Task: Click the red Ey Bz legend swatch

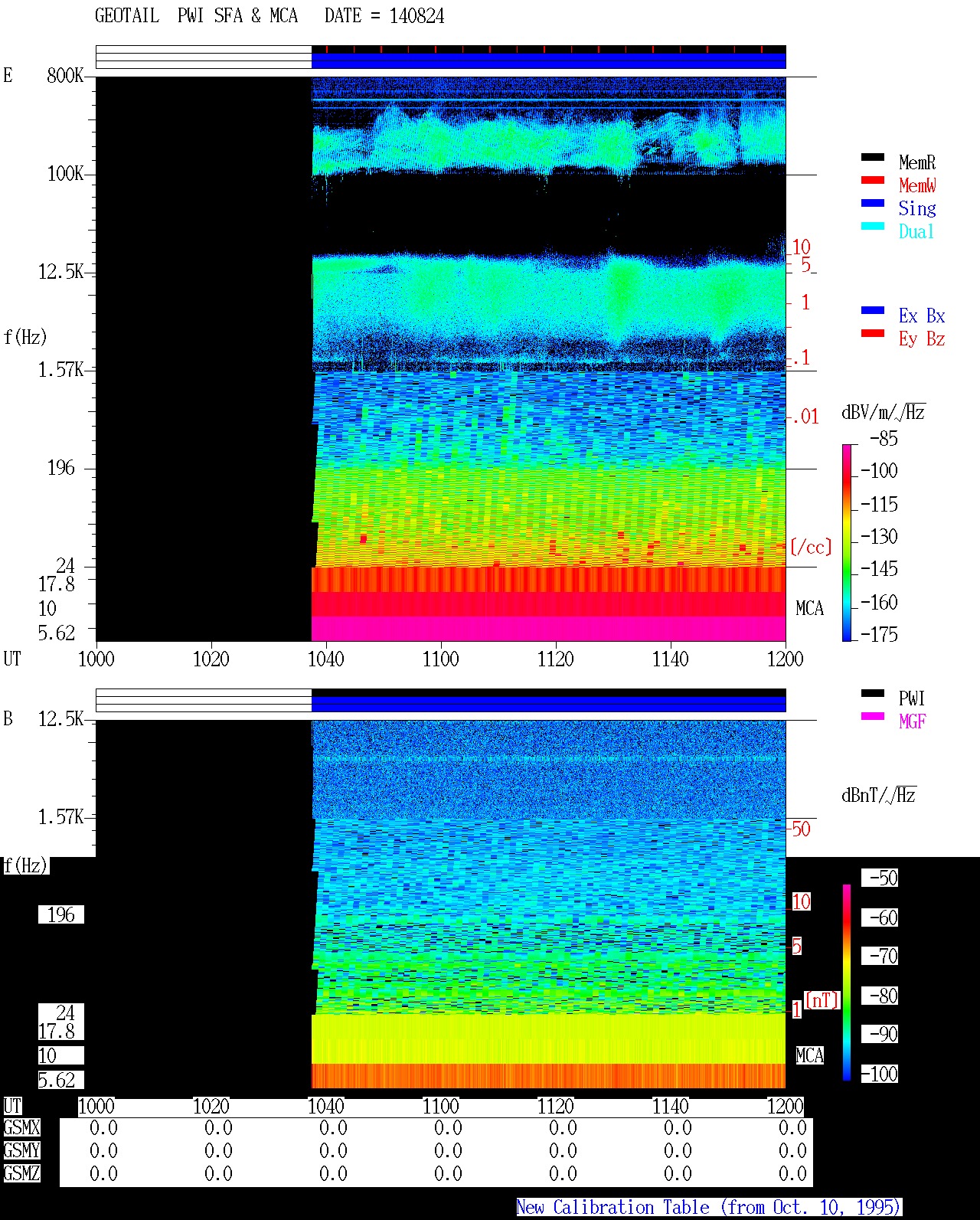Action: coord(872,333)
